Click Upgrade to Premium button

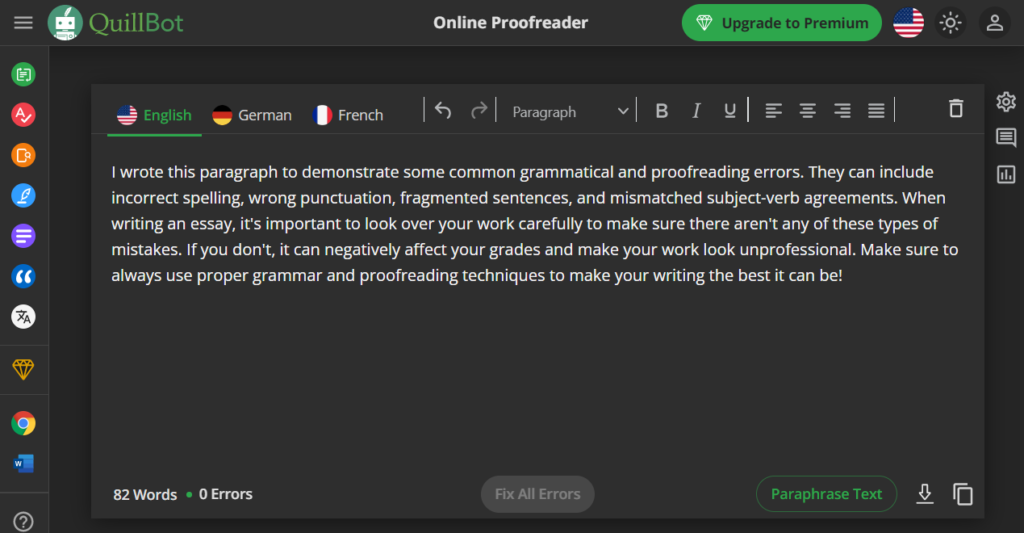click(x=782, y=23)
